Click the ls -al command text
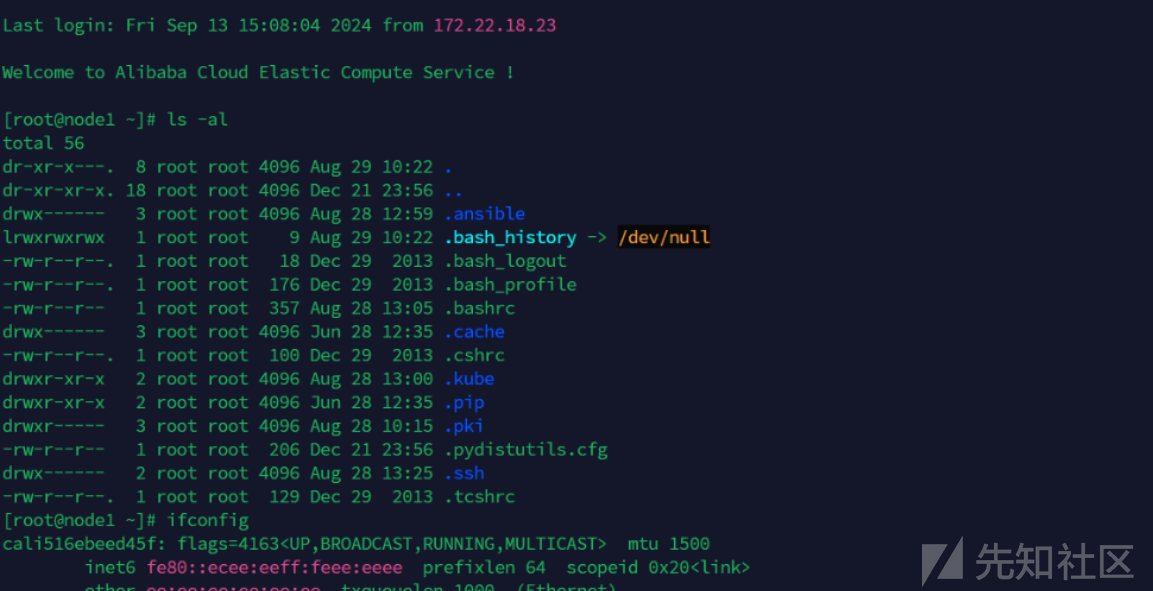Viewport: 1153px width, 591px height. [197, 119]
